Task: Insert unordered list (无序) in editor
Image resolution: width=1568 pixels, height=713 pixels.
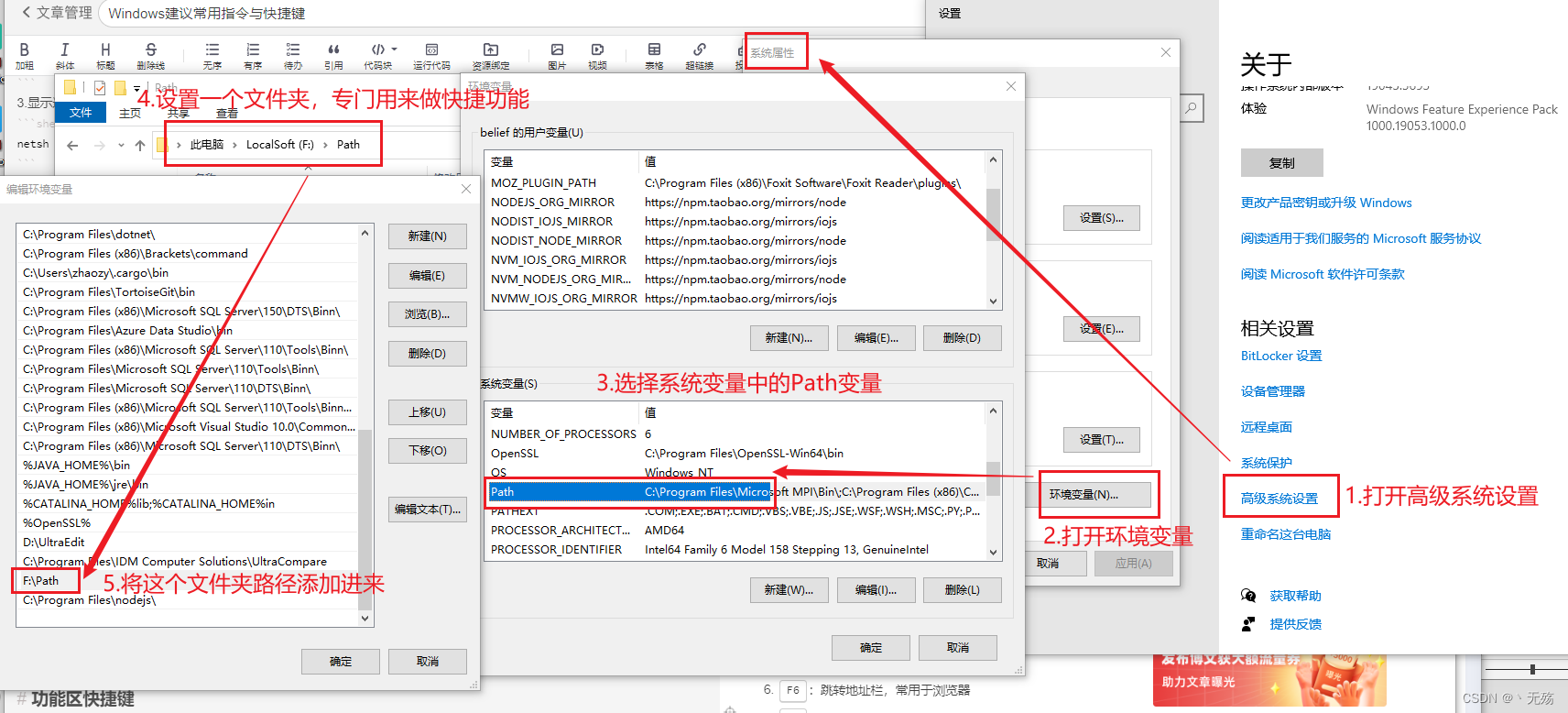Action: pyautogui.click(x=212, y=55)
